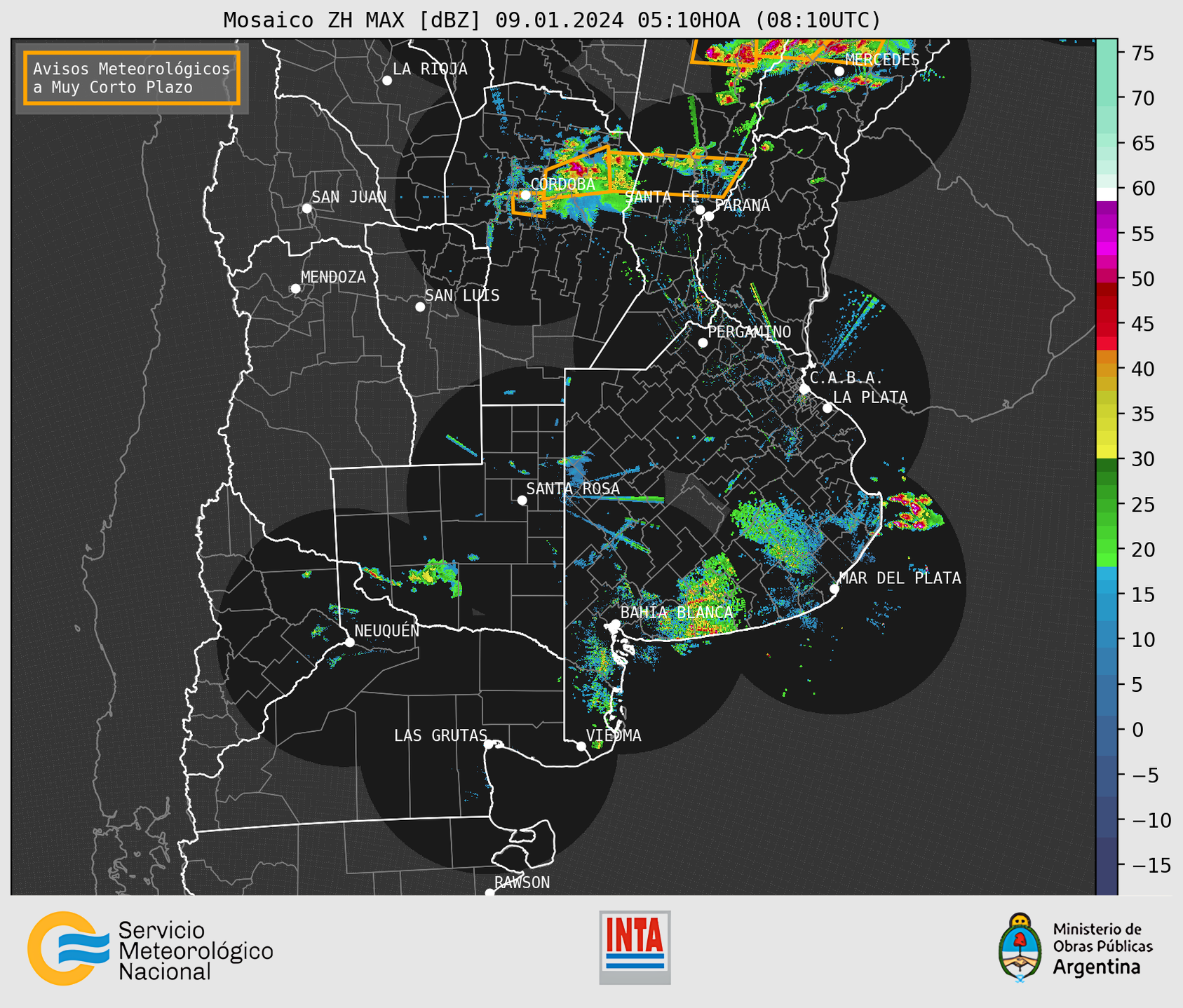Click the -15 dBZ label on color scale
The height and width of the screenshot is (1008, 1183).
[1150, 865]
